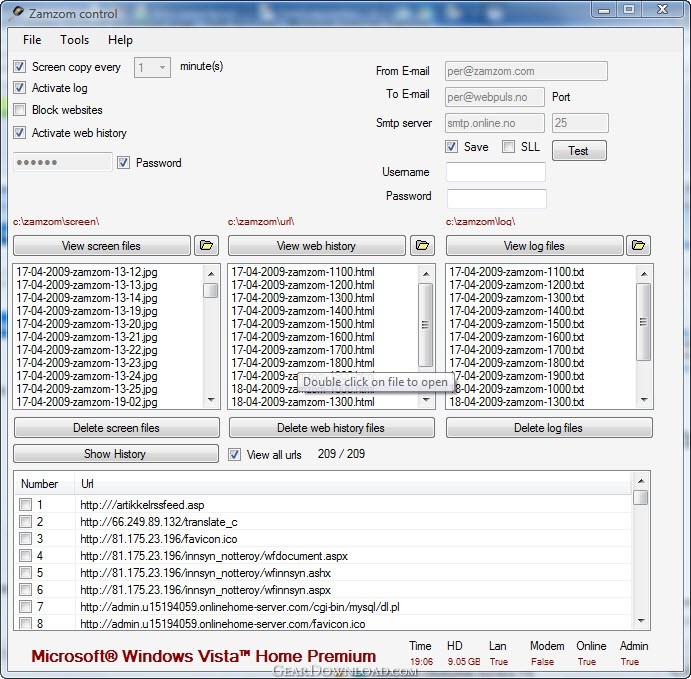Click url table scroll down arrow

tap(641, 620)
